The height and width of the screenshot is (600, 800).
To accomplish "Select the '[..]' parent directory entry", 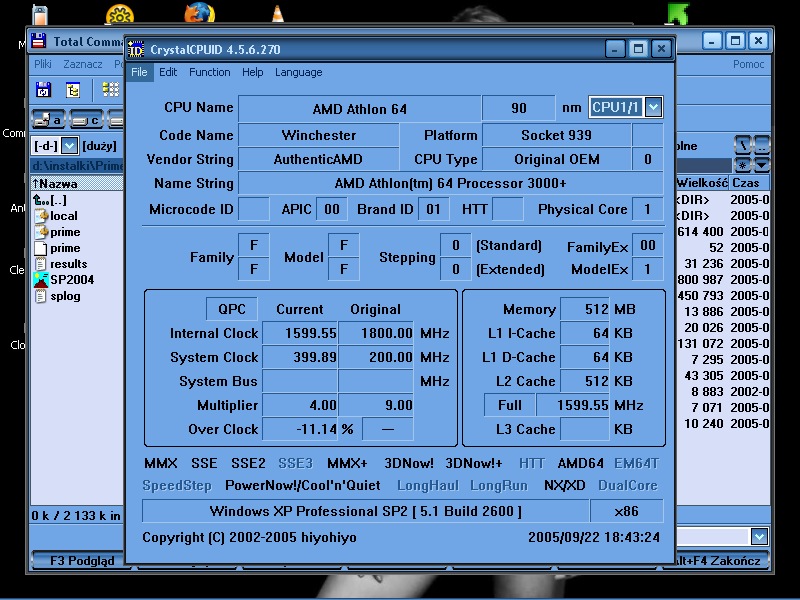I will 58,200.
